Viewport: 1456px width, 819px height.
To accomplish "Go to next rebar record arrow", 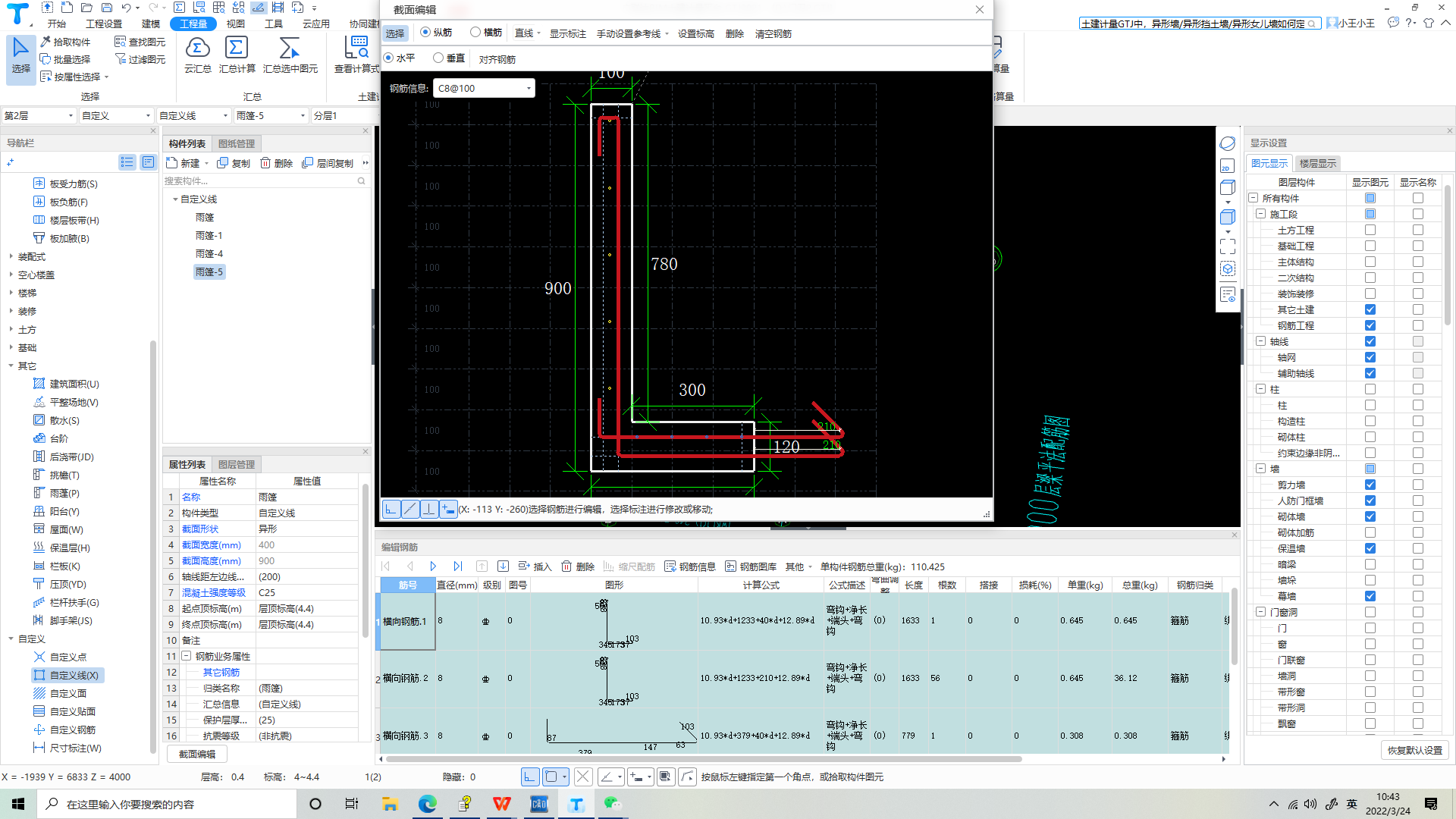I will (x=433, y=566).
